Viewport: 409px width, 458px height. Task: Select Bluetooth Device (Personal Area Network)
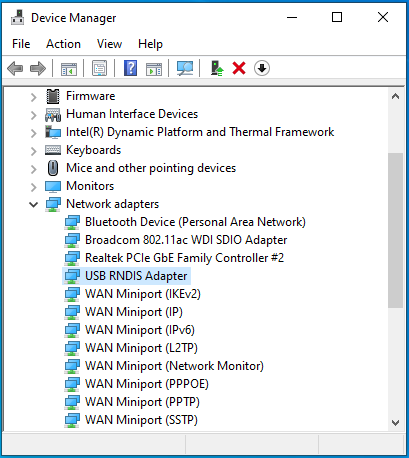(195, 222)
